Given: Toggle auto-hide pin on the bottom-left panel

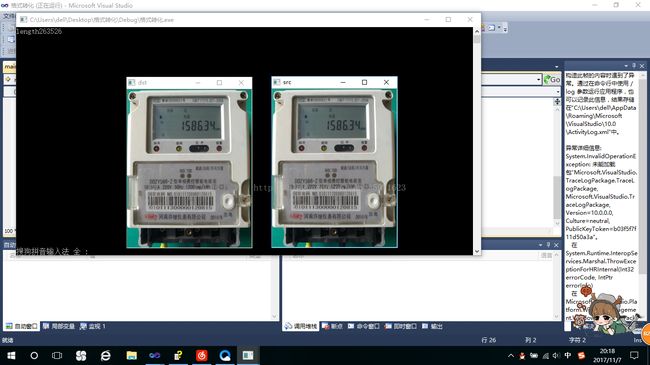Looking at the screenshot, I should click(x=548, y=245).
